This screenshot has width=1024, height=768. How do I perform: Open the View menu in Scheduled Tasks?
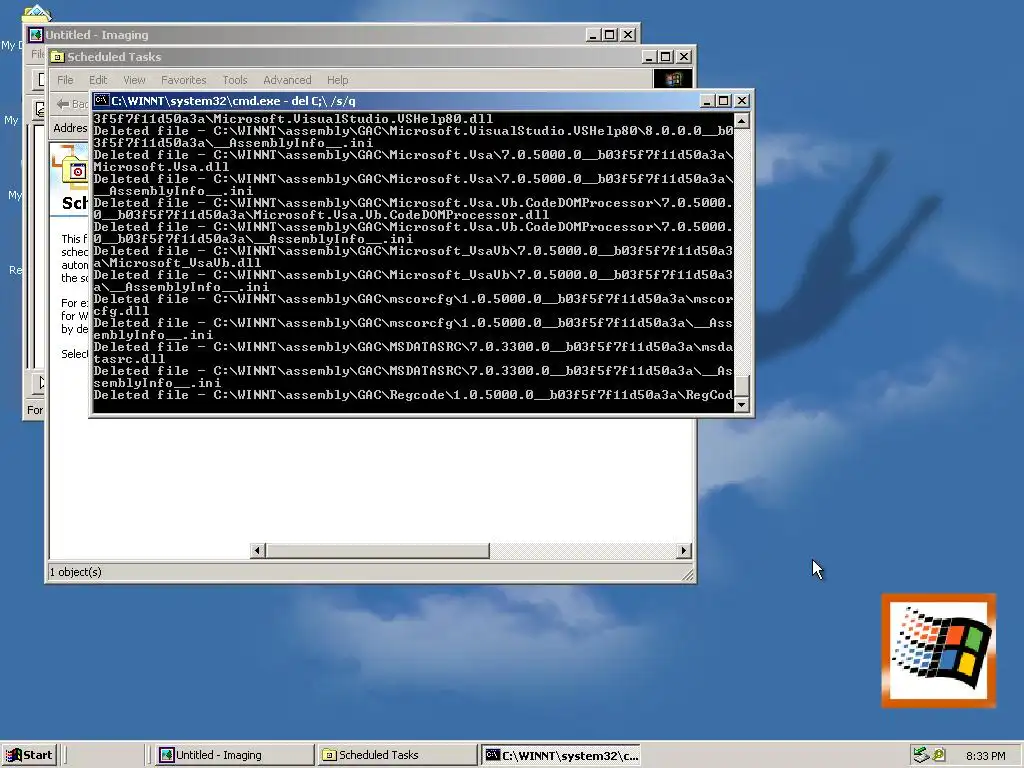[x=134, y=80]
